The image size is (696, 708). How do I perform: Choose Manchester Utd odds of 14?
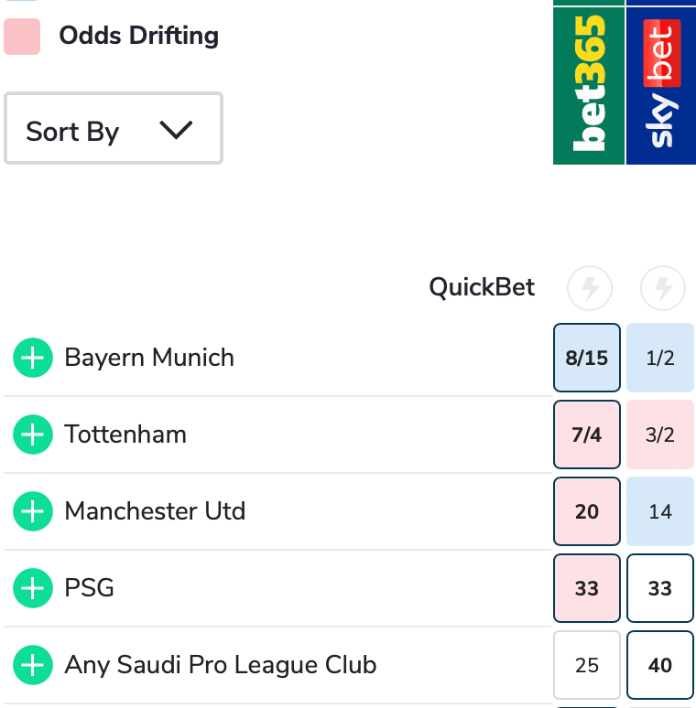point(660,512)
